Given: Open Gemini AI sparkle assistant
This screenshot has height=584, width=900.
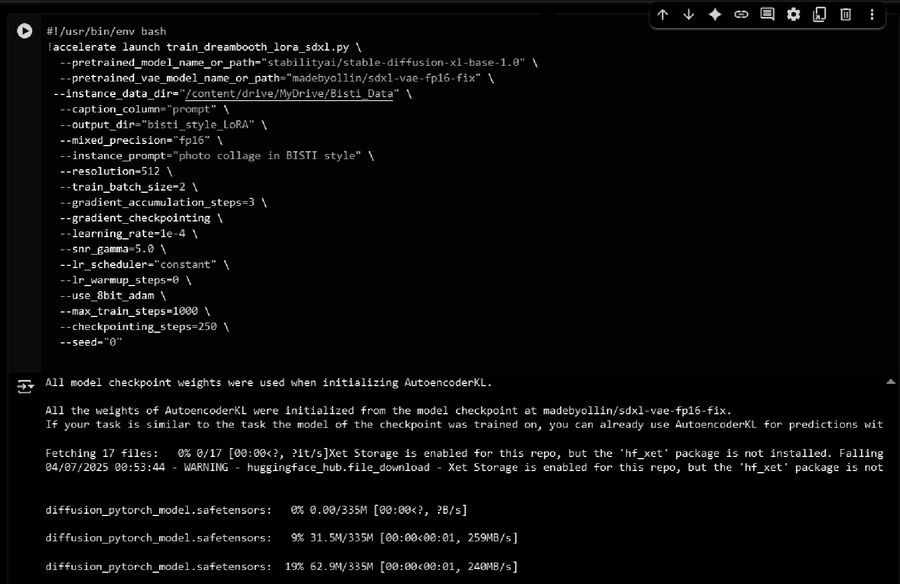Looking at the screenshot, I should 715,15.
